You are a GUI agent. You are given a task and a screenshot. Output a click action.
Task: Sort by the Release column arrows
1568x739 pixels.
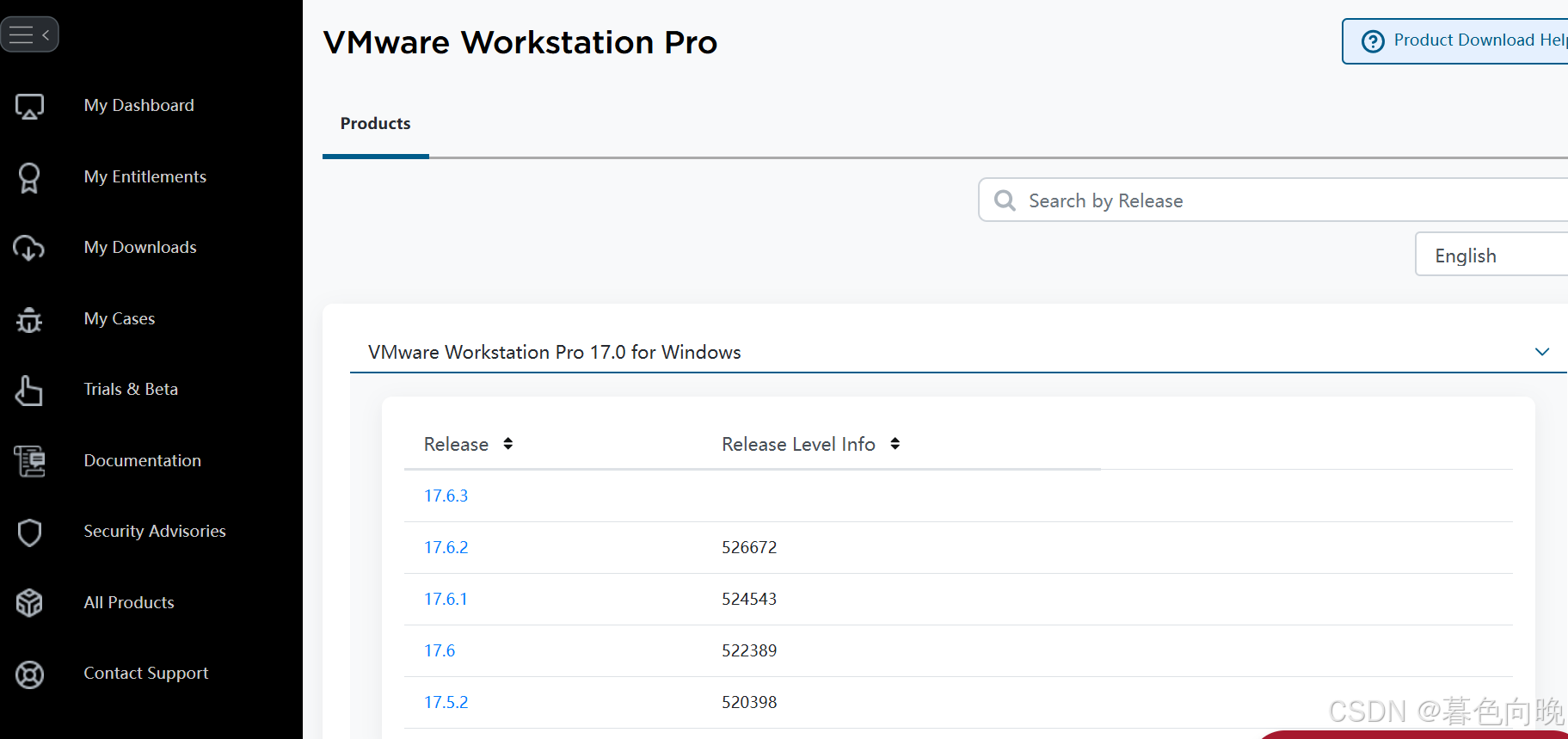coord(508,444)
